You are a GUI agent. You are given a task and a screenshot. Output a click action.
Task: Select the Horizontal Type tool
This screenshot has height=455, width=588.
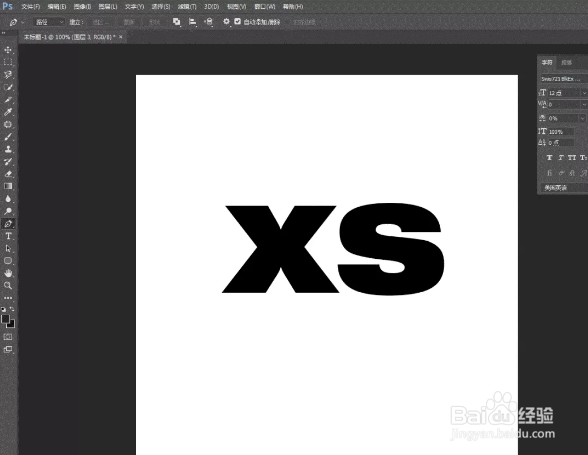tap(8, 236)
